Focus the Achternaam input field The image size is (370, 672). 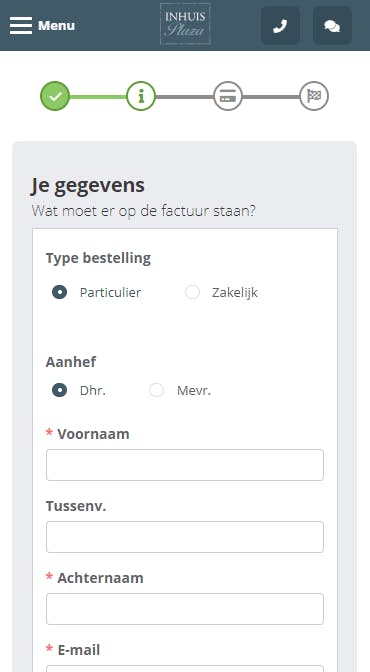pyautogui.click(x=185, y=609)
